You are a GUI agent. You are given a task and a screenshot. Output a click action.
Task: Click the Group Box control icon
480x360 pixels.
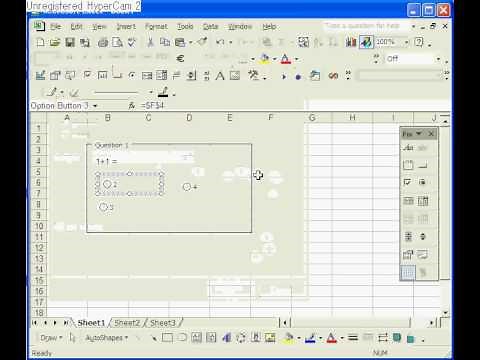pyautogui.click(x=408, y=165)
